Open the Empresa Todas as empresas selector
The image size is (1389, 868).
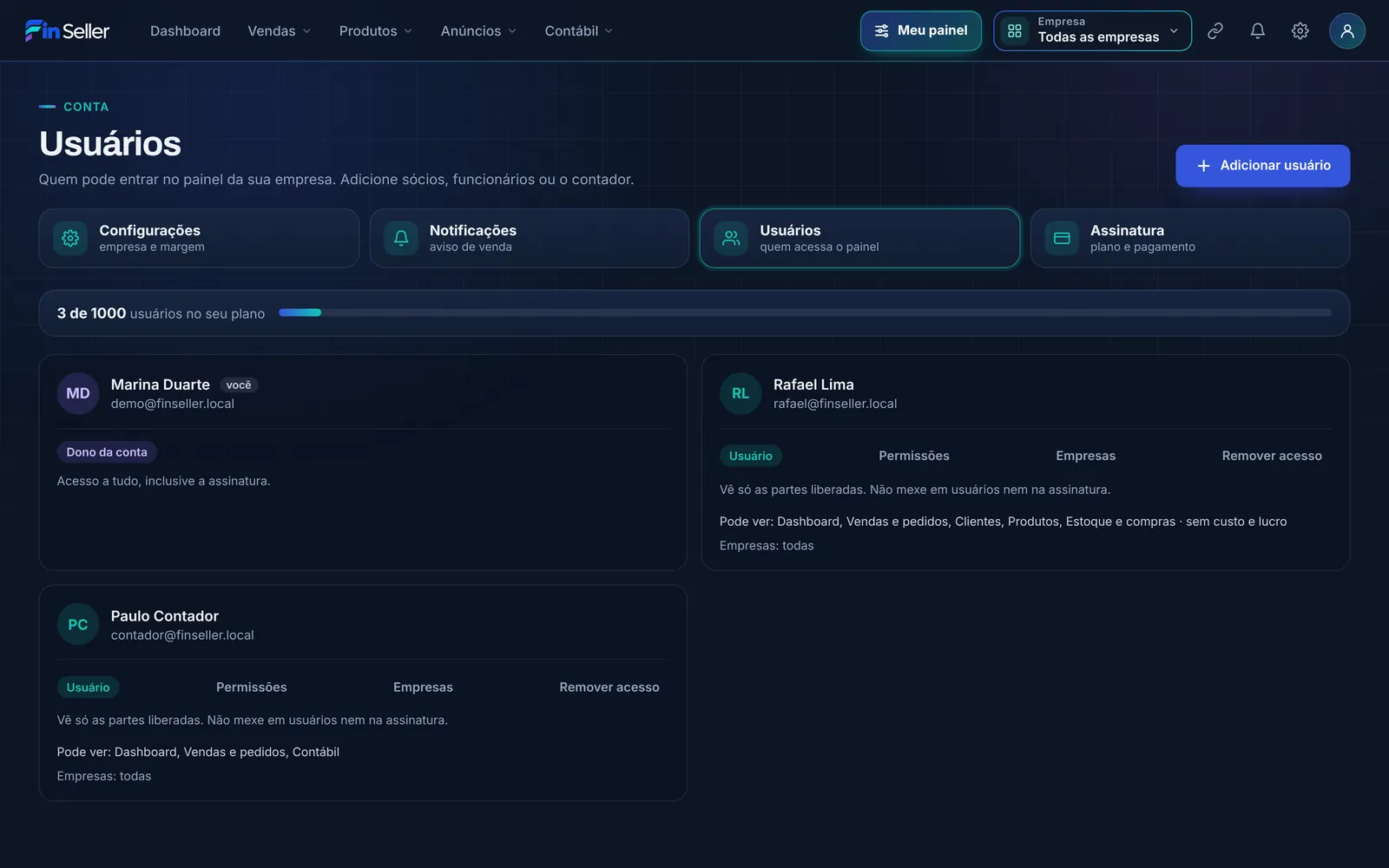click(1092, 31)
